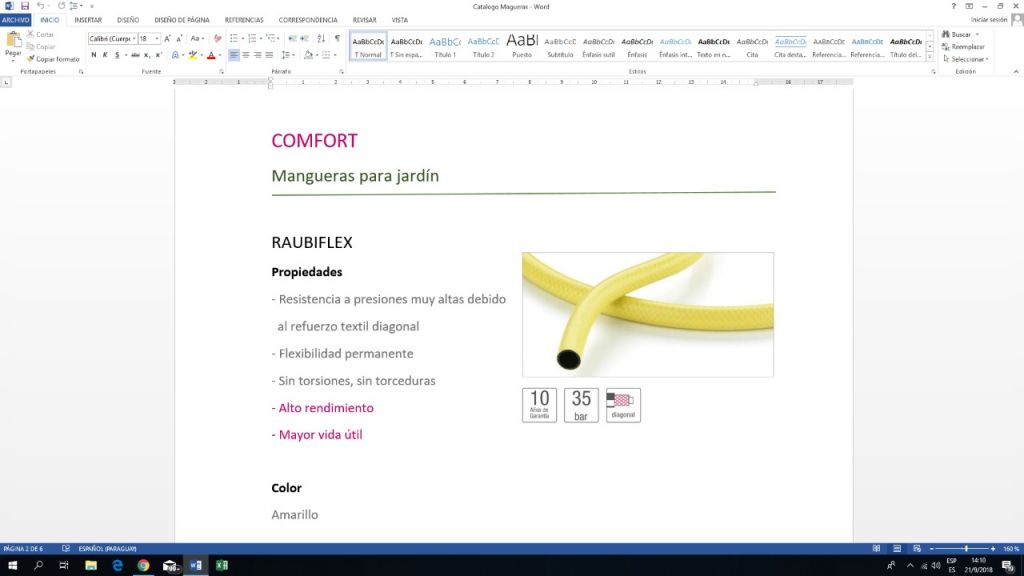Switch to the REFERENCIAS tab
The width and height of the screenshot is (1024, 576).
[244, 20]
